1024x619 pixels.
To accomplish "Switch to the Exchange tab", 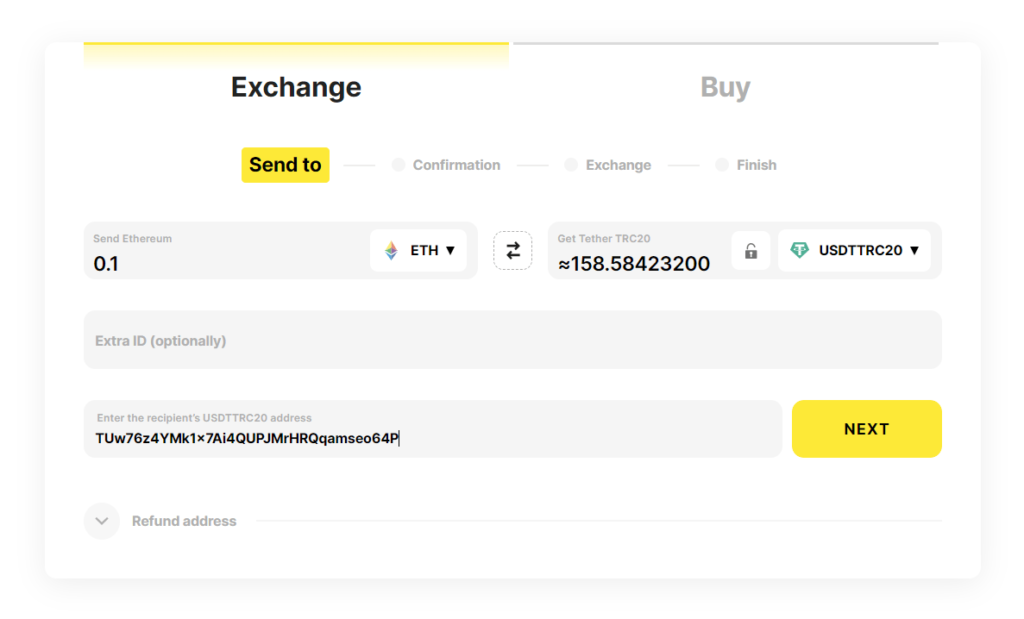I will click(296, 87).
